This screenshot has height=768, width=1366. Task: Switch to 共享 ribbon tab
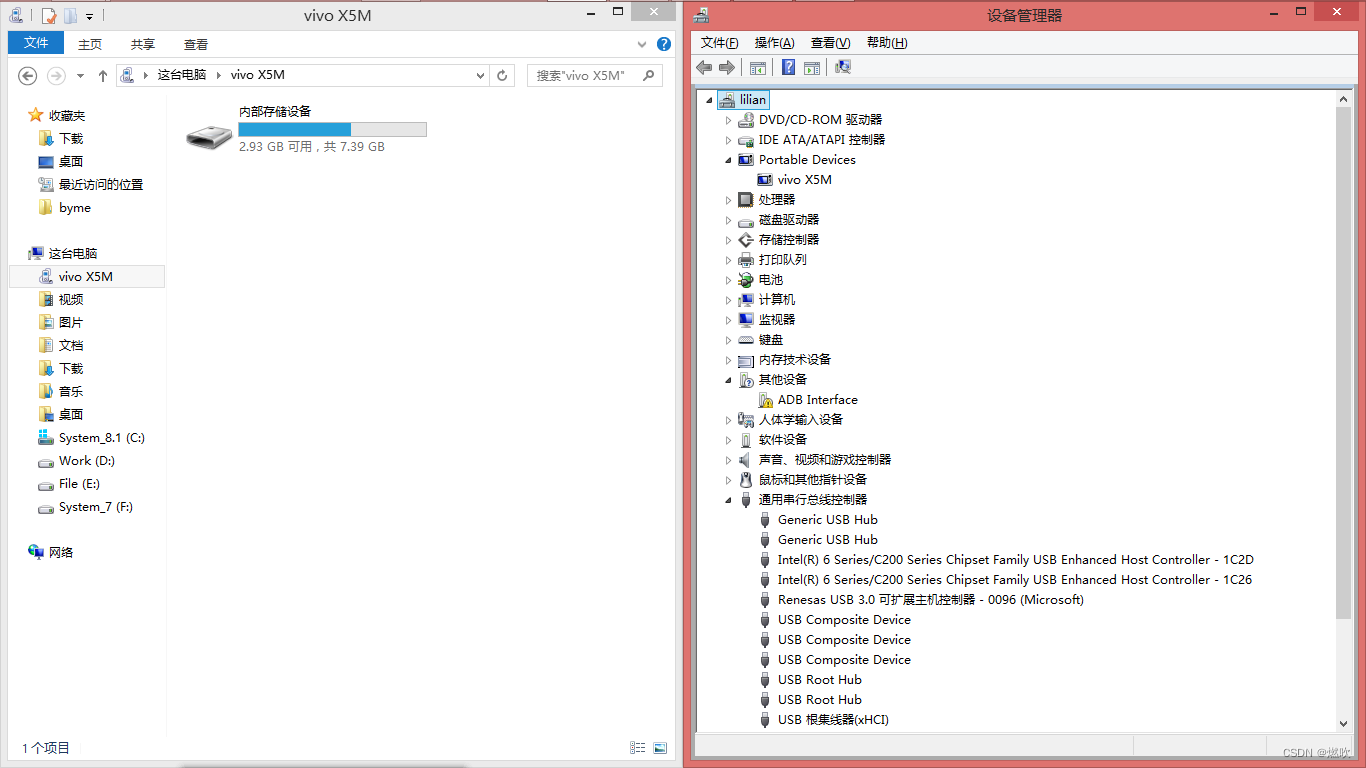[143, 44]
